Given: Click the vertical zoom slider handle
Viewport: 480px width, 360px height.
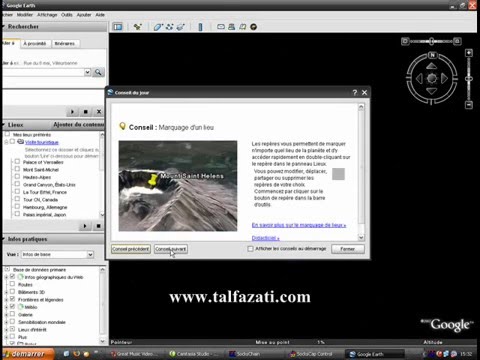Looking at the screenshot, I should point(469,79).
